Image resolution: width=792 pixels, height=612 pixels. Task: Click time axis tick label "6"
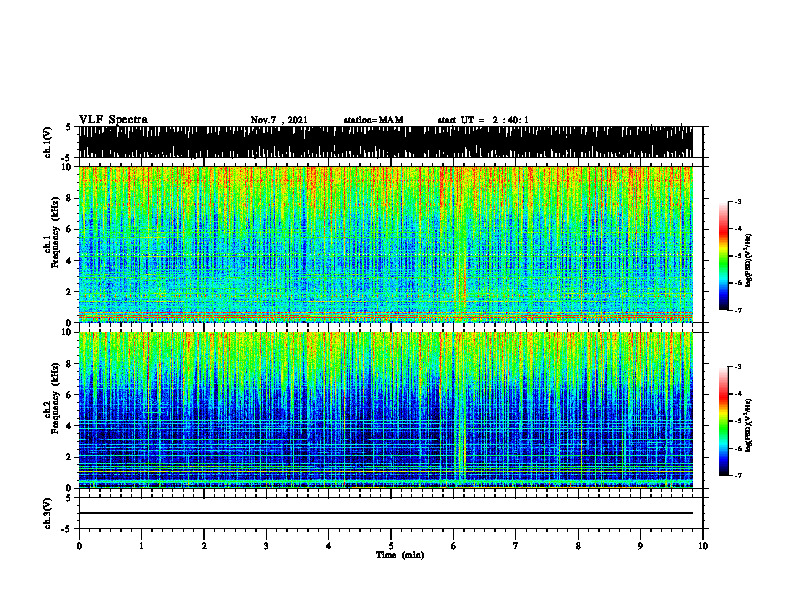454,546
